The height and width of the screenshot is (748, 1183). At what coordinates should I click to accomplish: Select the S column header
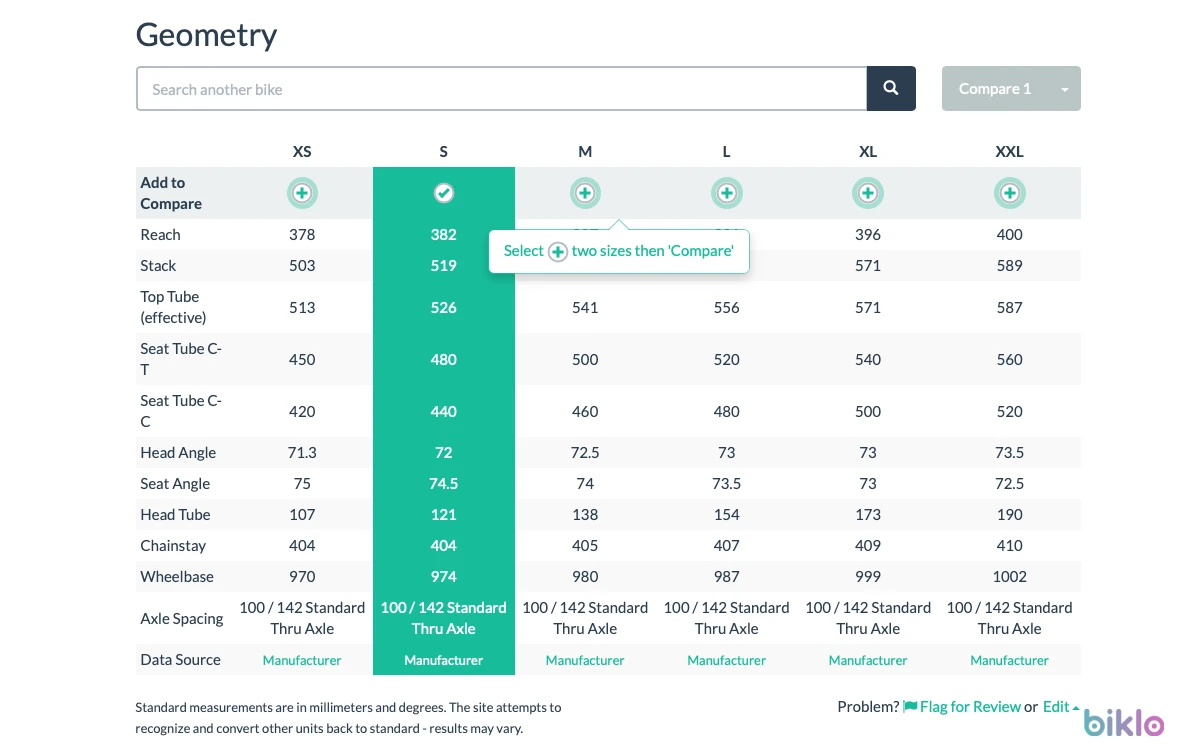444,152
